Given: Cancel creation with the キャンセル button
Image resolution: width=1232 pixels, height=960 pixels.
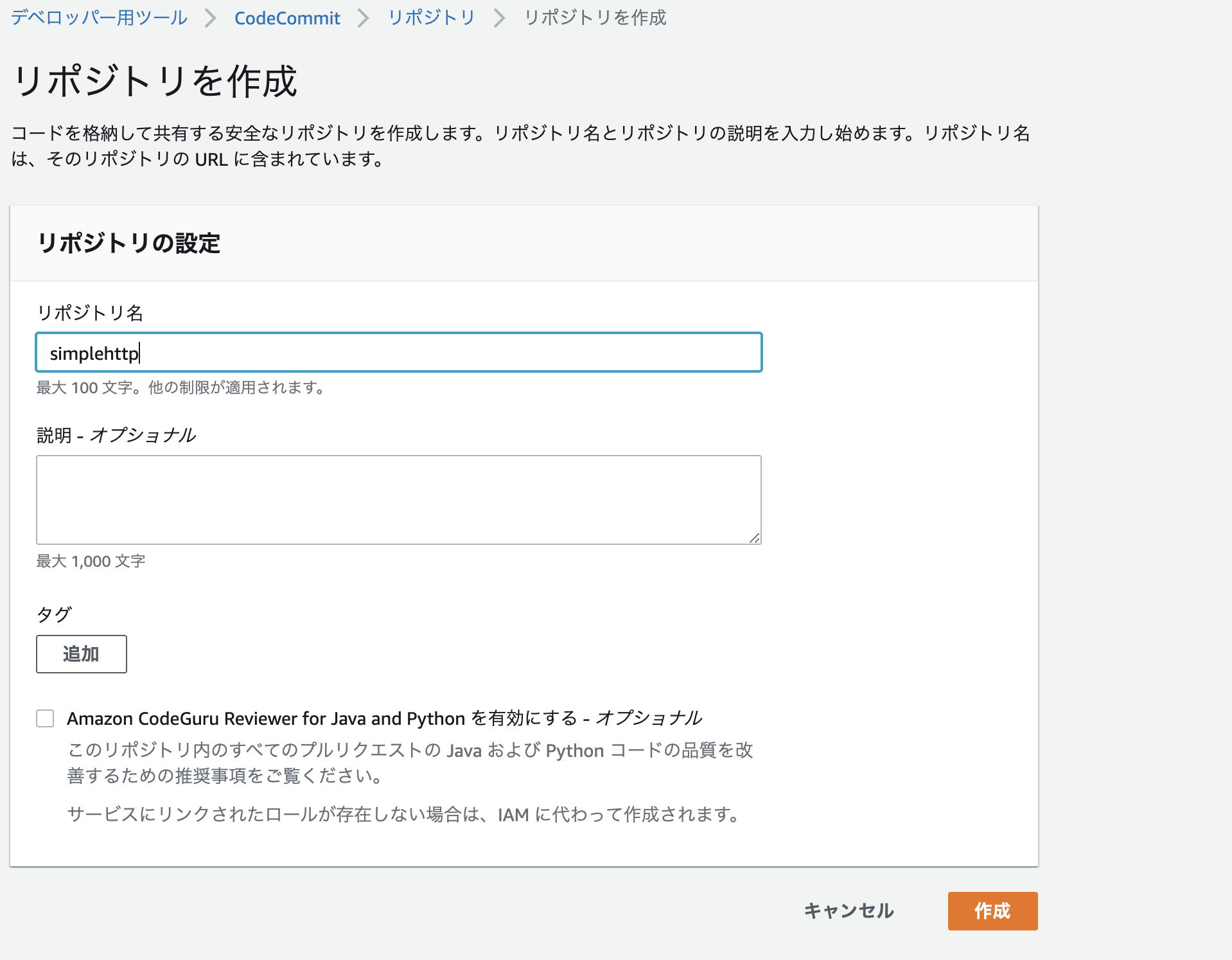Looking at the screenshot, I should pyautogui.click(x=848, y=911).
